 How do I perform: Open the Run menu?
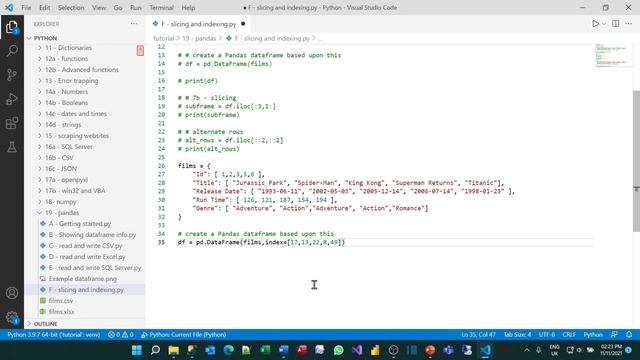click(x=136, y=7)
